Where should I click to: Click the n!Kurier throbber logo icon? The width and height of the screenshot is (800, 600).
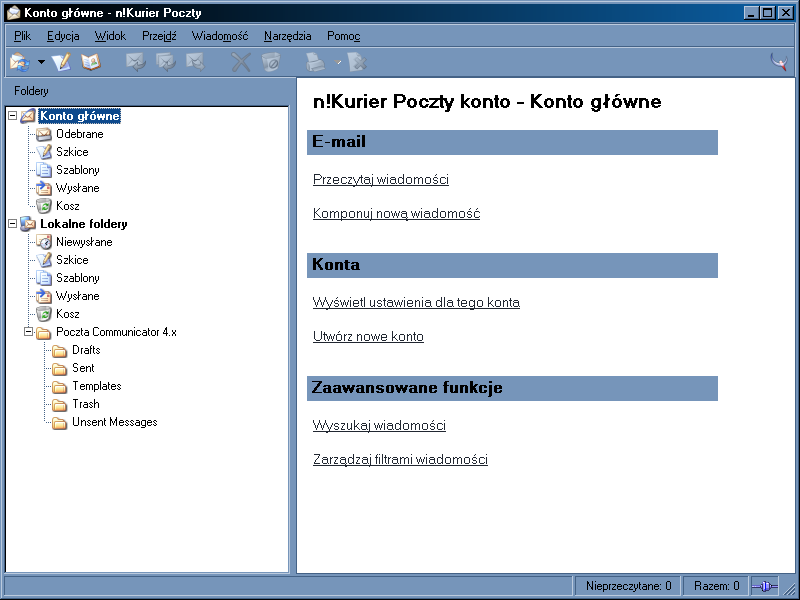pos(780,62)
